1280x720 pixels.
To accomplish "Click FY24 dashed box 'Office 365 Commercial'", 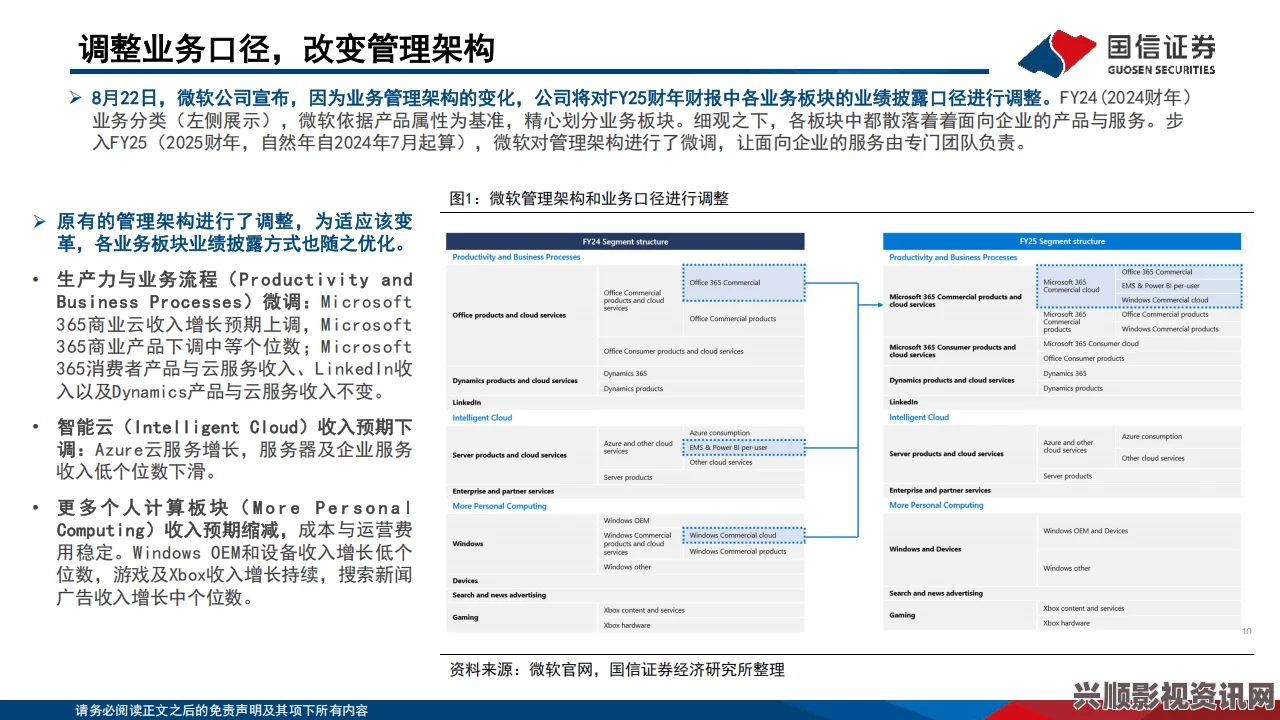I will click(x=744, y=283).
